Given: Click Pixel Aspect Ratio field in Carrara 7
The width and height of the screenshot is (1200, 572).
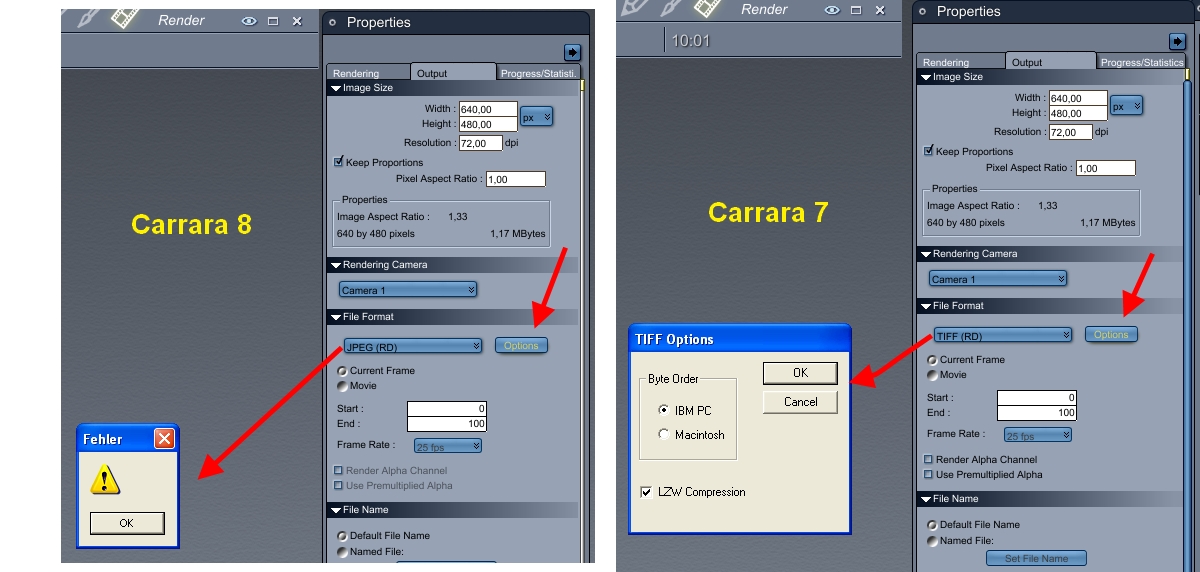Looking at the screenshot, I should tap(1106, 168).
